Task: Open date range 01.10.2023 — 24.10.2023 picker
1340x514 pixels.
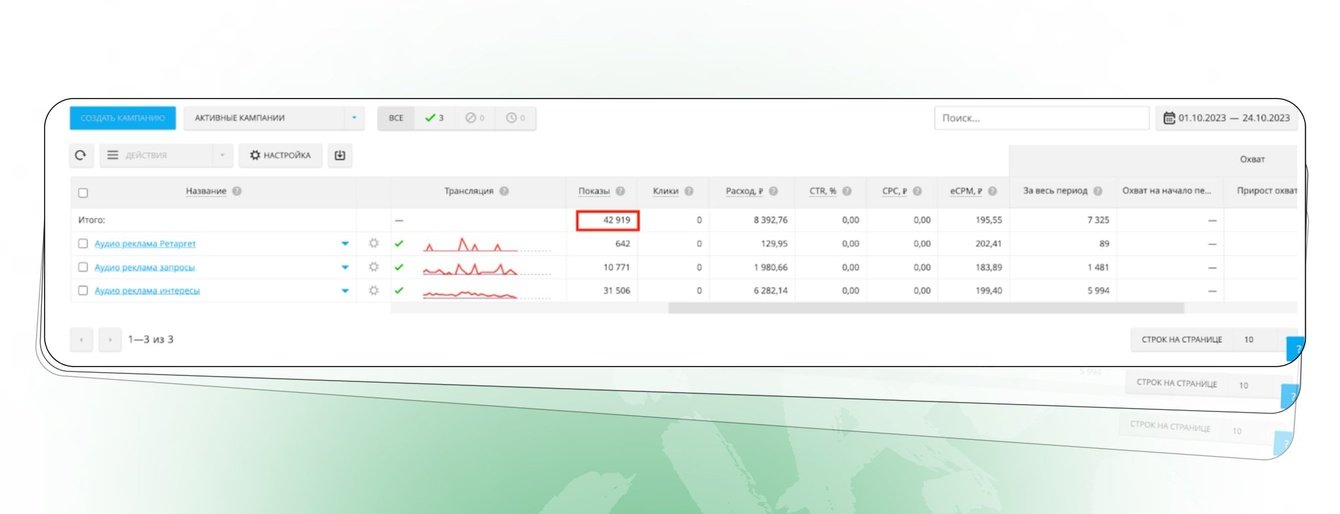Action: 1227,119
